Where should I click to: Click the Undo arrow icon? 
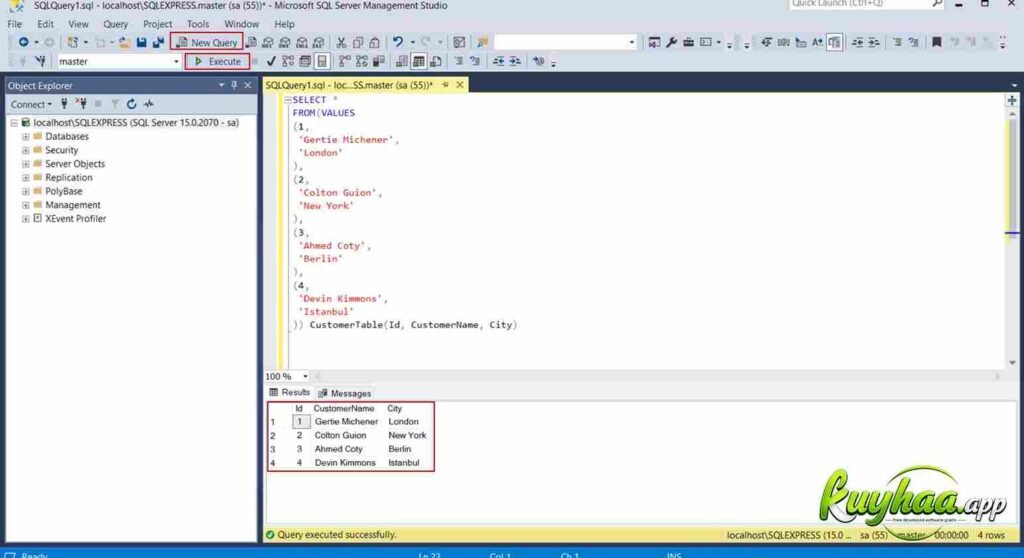tap(398, 42)
